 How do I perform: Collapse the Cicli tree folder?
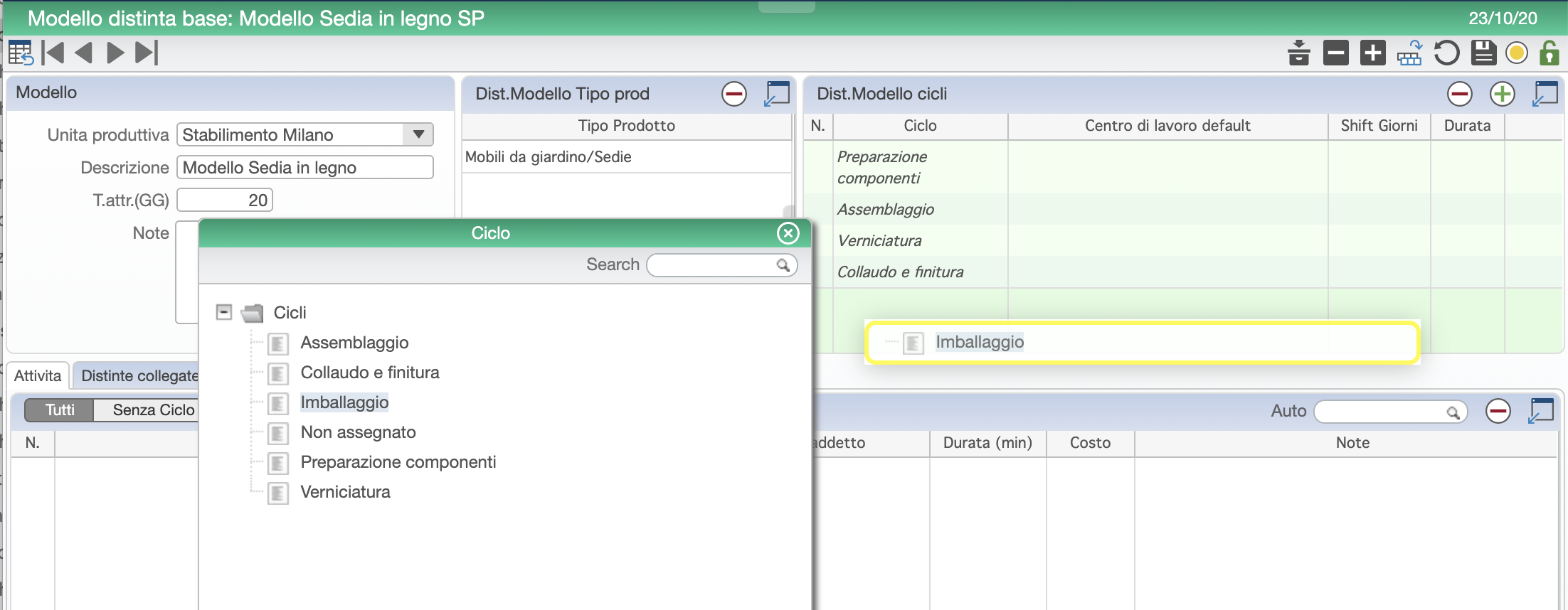tap(224, 312)
